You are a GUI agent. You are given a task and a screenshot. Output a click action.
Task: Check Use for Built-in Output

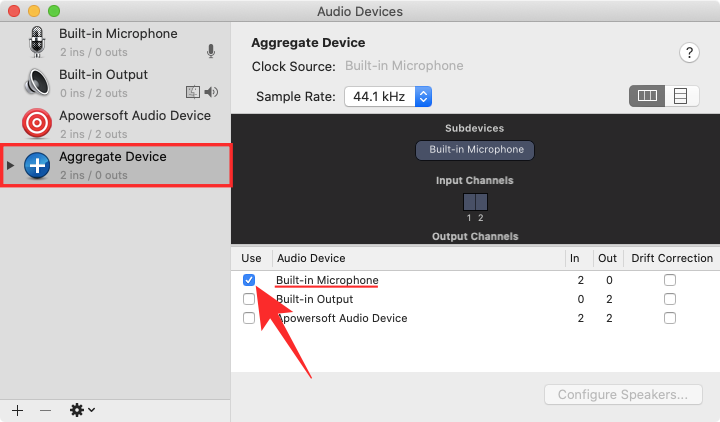coord(249,299)
